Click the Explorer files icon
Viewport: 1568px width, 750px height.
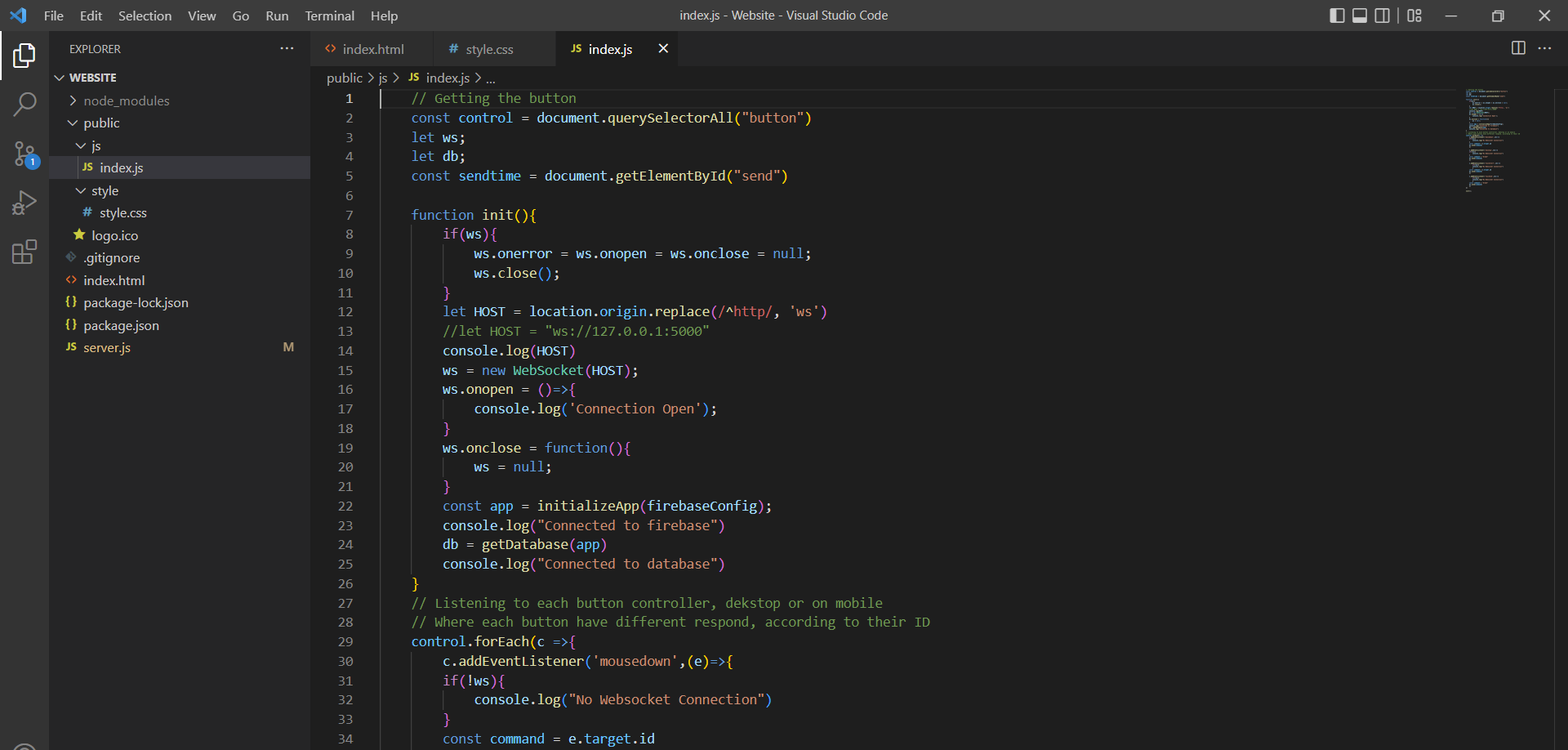coord(24,56)
